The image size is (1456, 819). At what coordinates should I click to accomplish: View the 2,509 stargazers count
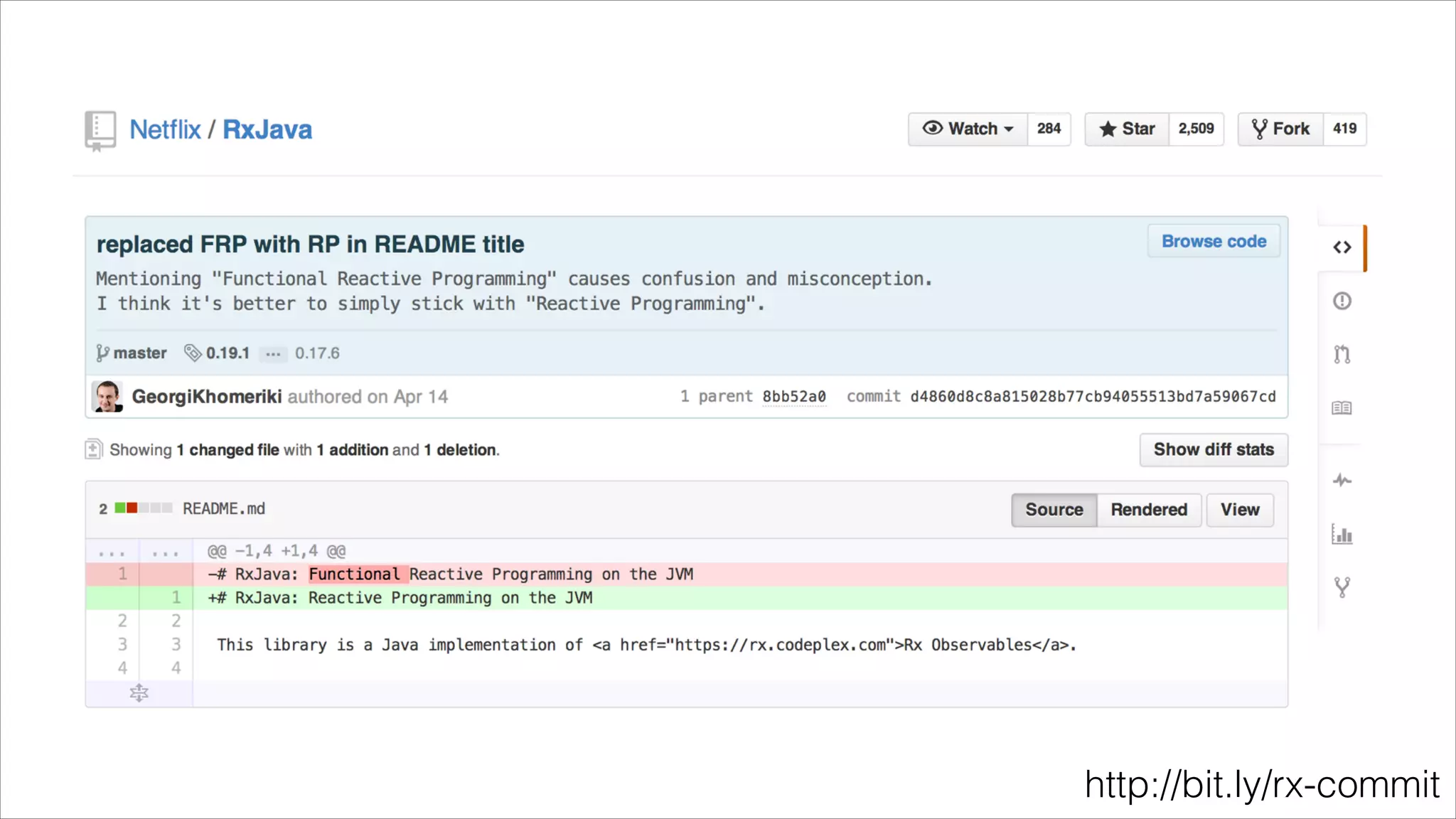point(1196,129)
